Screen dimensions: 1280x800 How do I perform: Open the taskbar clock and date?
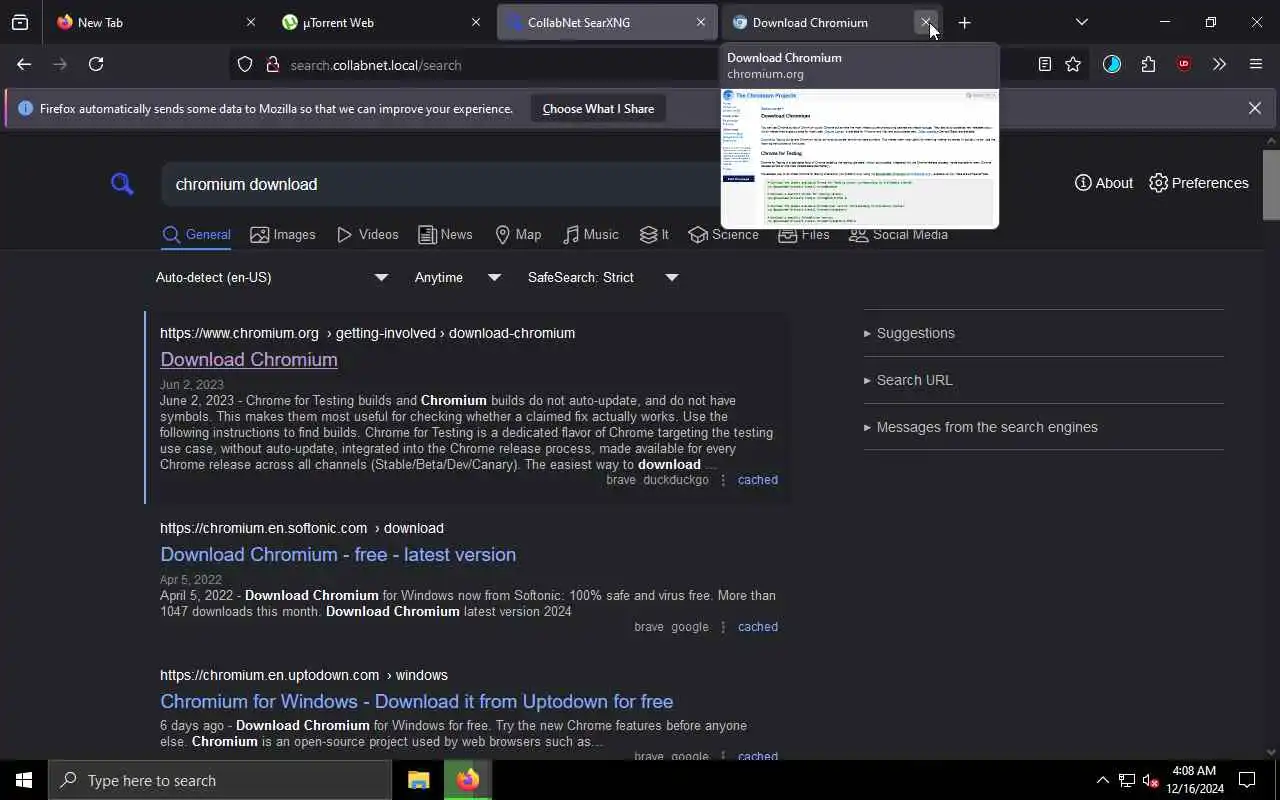[1194, 780]
